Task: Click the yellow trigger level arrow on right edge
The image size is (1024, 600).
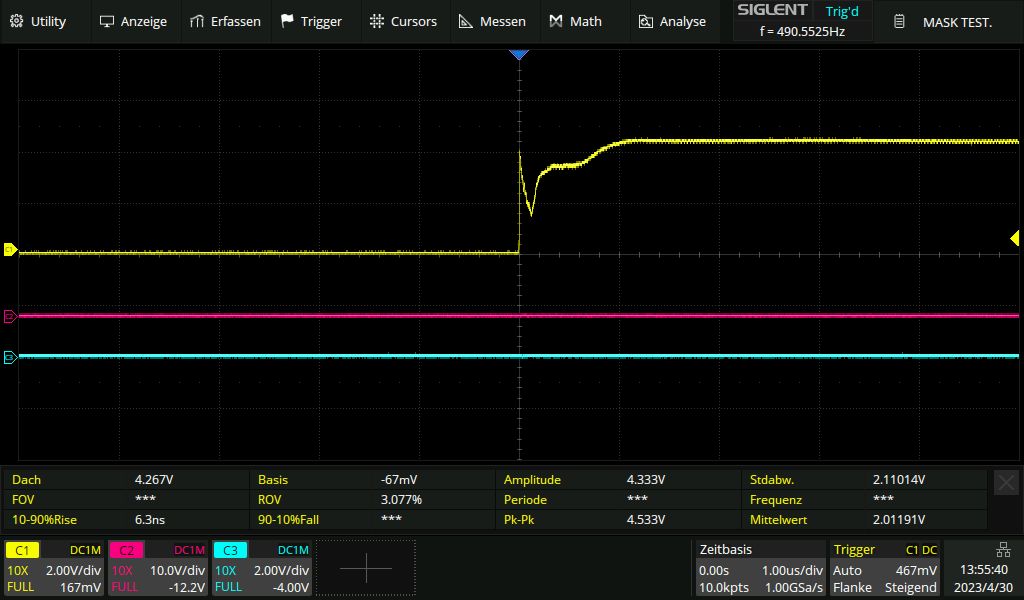Action: 1014,238
